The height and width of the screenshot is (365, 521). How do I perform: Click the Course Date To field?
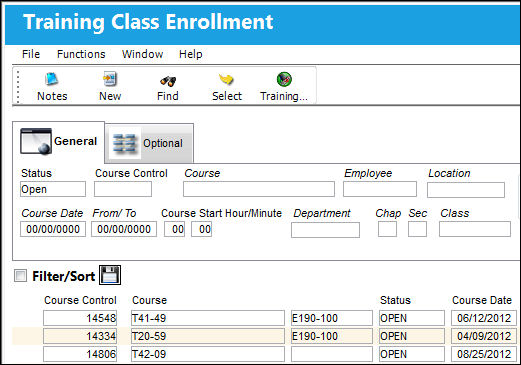click(x=124, y=229)
